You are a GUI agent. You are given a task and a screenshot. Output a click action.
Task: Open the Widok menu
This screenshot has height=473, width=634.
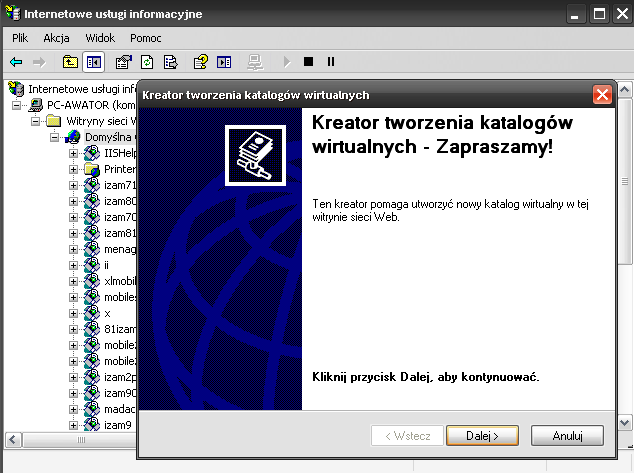tap(100, 38)
